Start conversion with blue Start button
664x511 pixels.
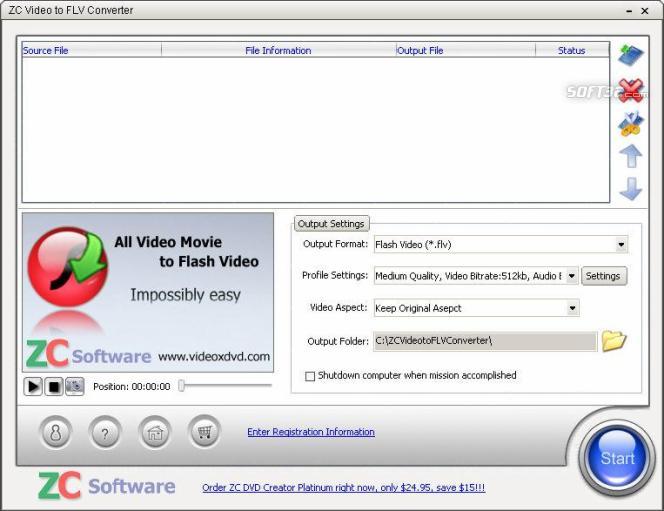pos(617,458)
